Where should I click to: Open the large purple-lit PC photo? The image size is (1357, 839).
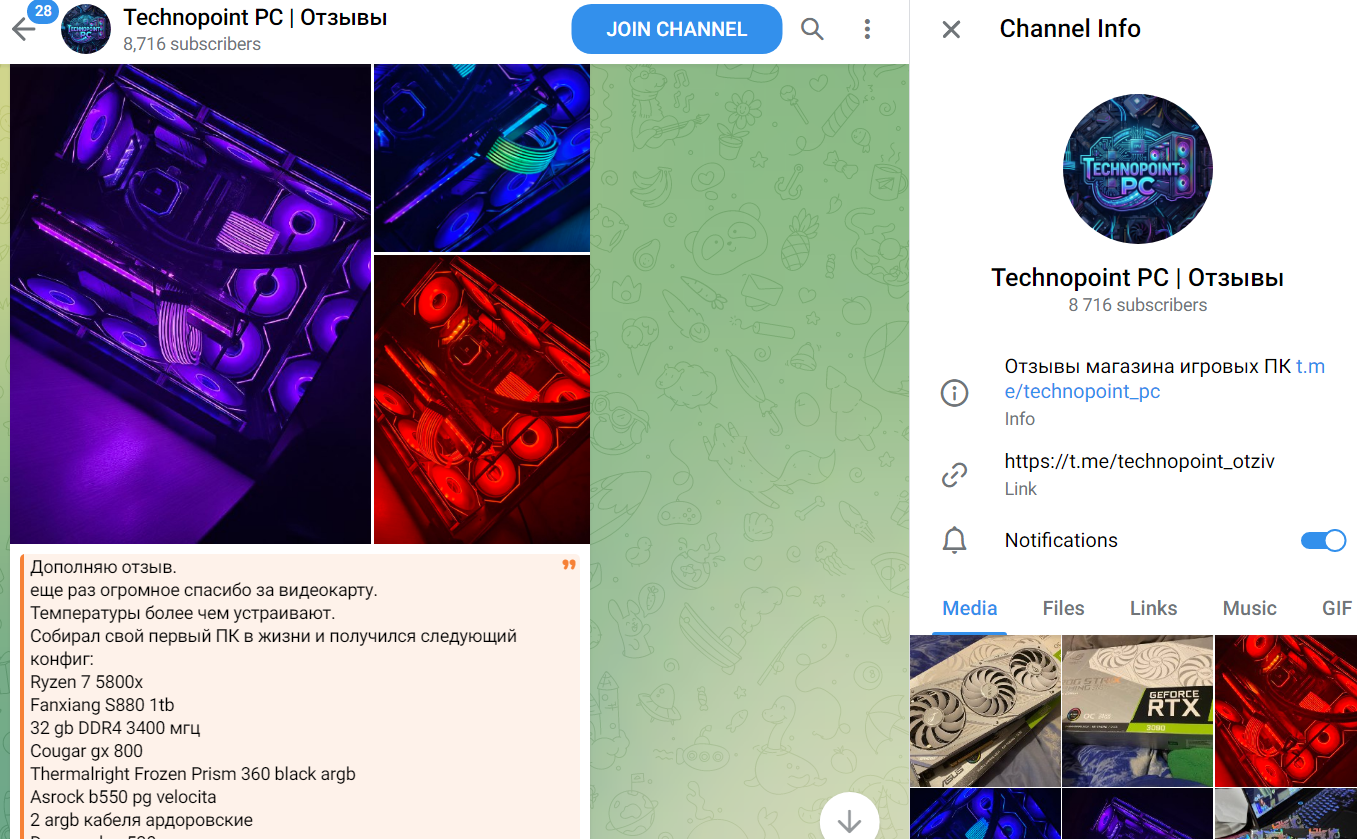pyautogui.click(x=190, y=304)
